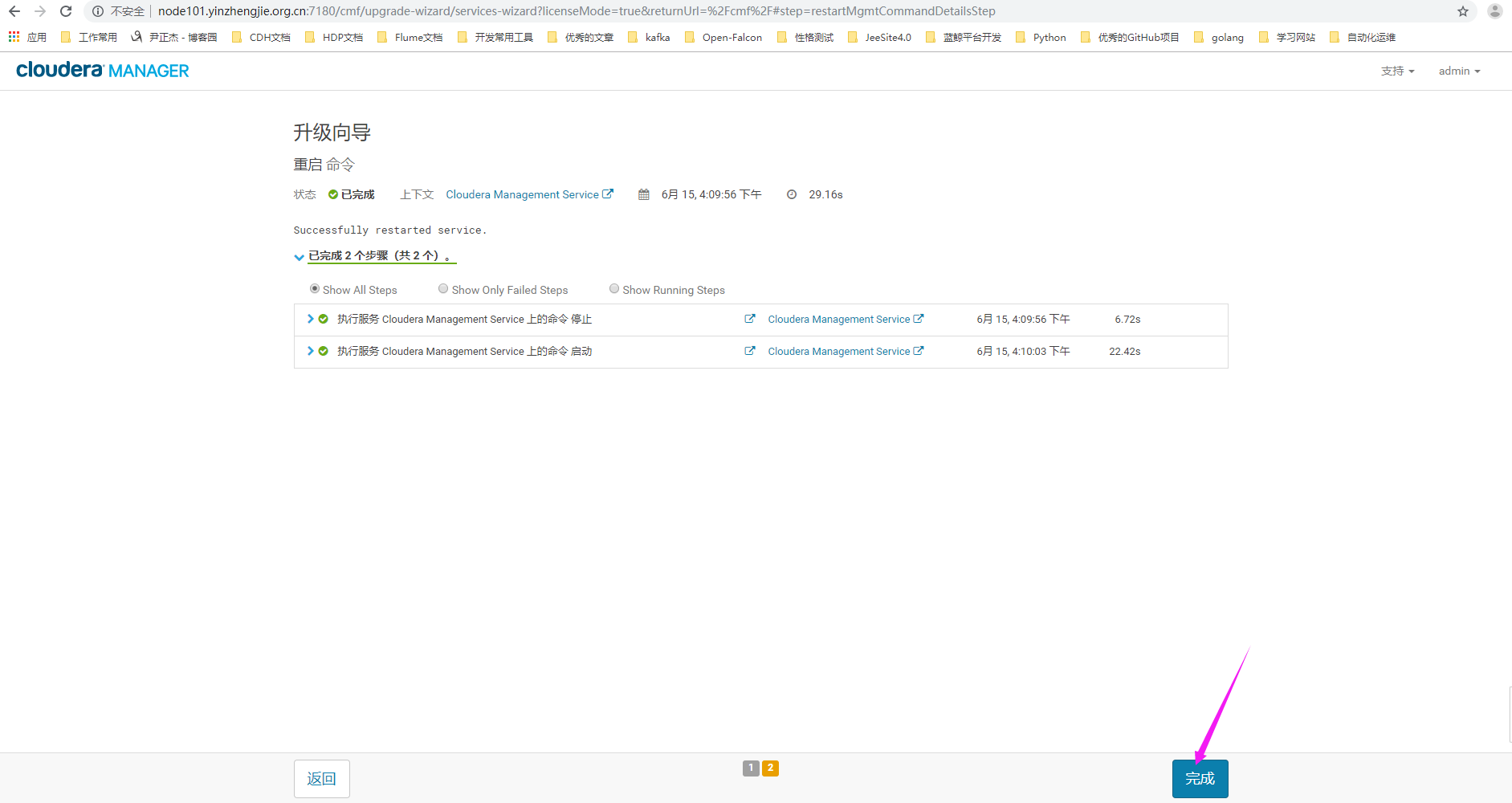This screenshot has height=803, width=1512.
Task: Open the JeeSite4.0 bookmark folder
Action: point(879,37)
